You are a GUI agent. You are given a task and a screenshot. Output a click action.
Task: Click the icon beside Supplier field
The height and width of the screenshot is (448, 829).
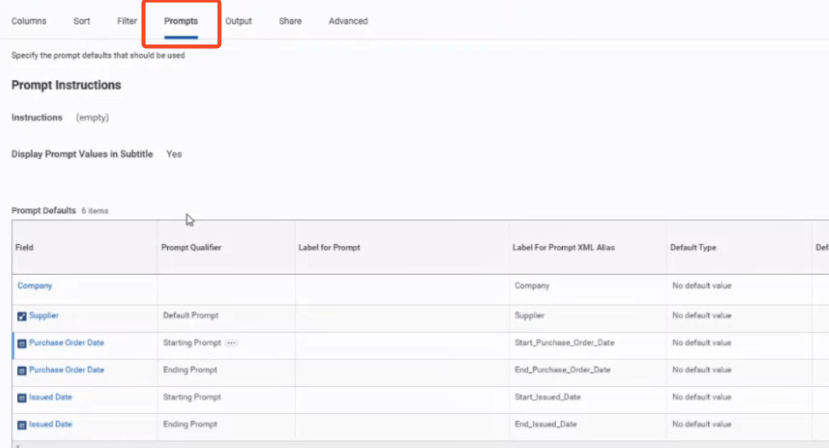coord(22,316)
